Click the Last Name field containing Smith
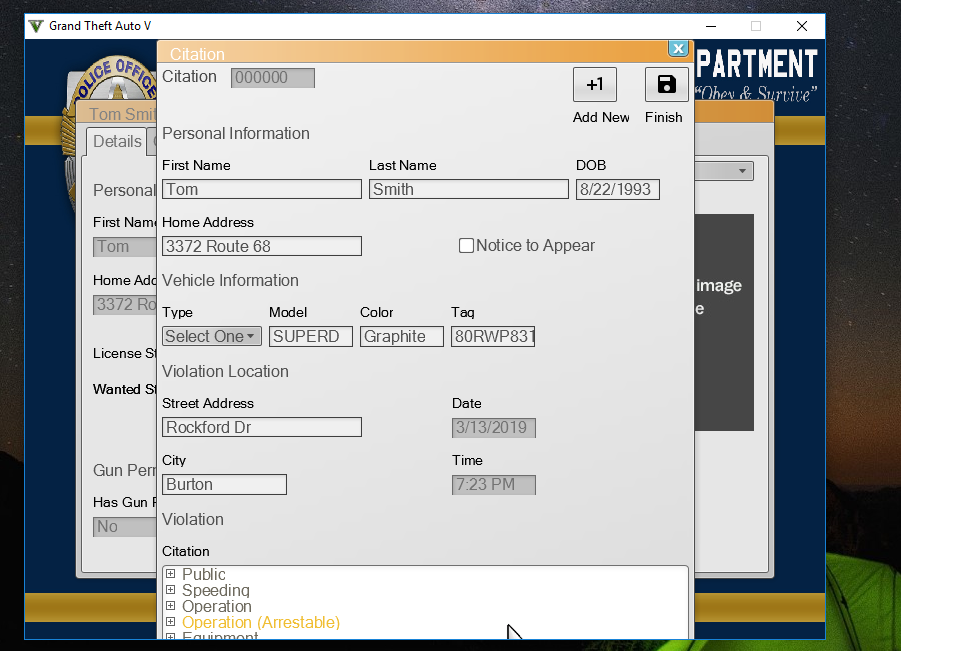 469,189
